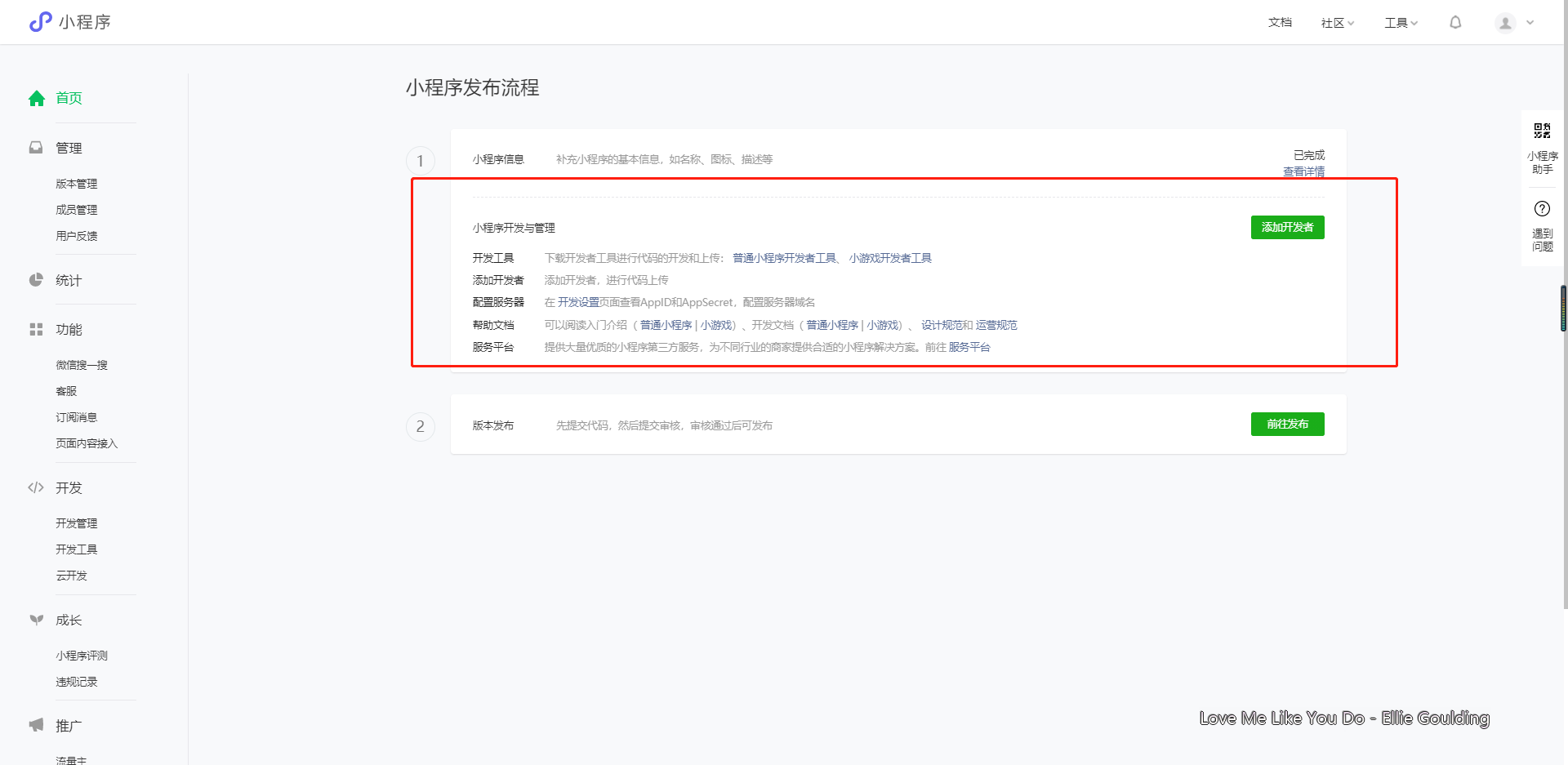Click the 管理 inbox icon

tap(36, 148)
